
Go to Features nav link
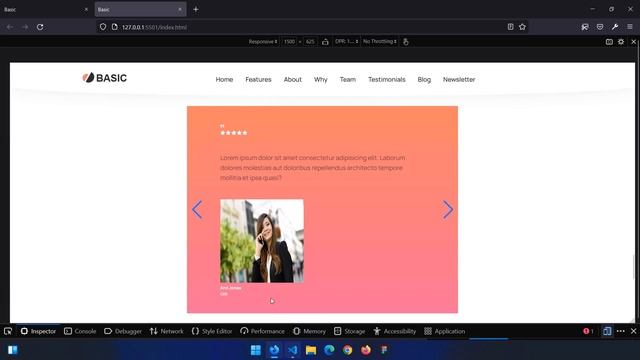pos(258,80)
